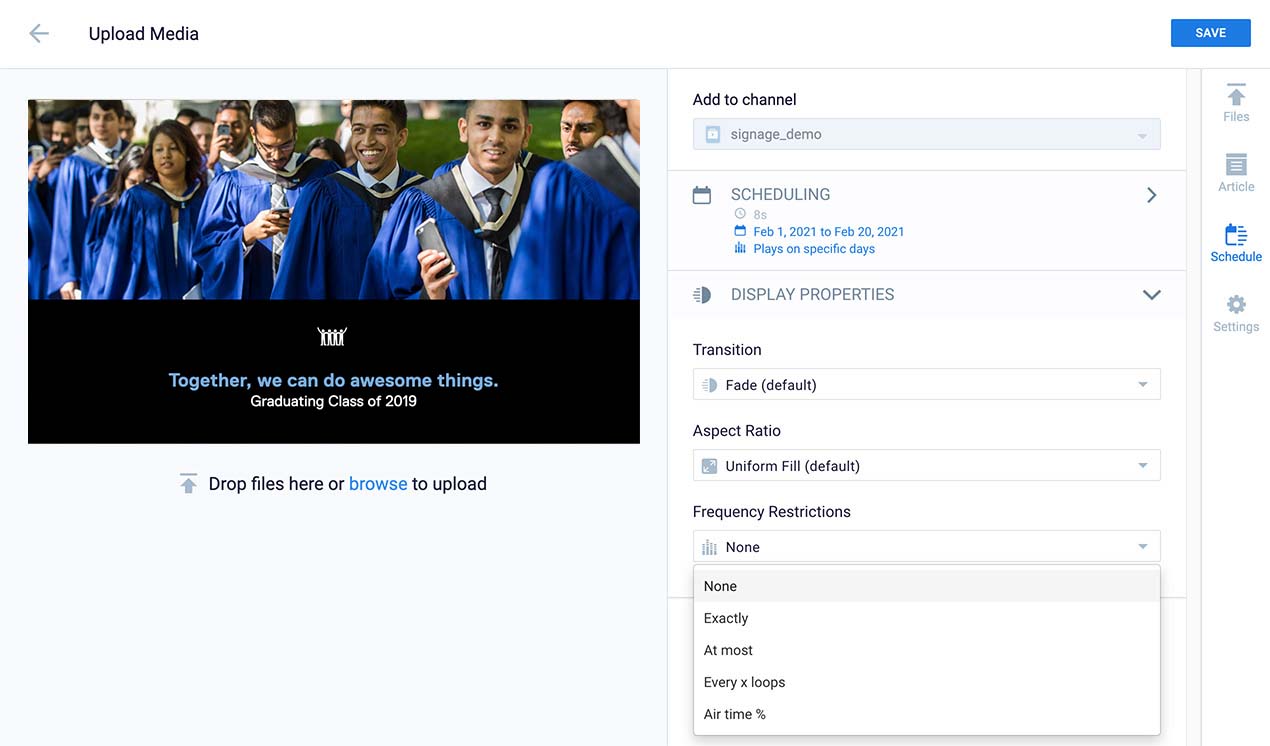Open the Settings gear panel
The width and height of the screenshot is (1270, 746).
tap(1236, 313)
